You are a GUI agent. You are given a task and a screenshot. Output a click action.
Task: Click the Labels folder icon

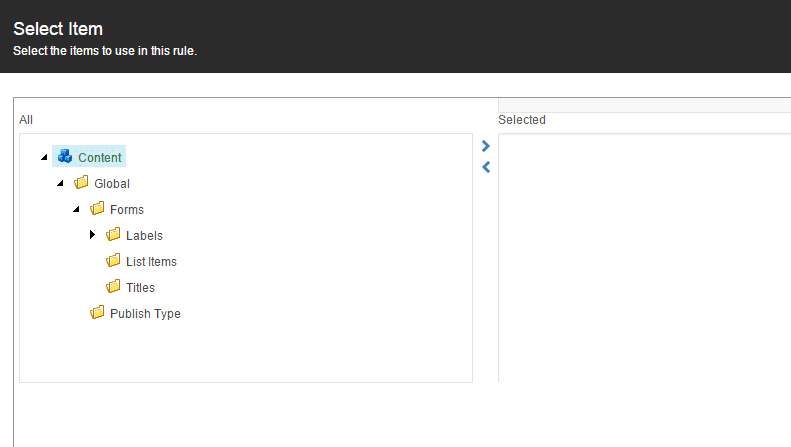[114, 235]
